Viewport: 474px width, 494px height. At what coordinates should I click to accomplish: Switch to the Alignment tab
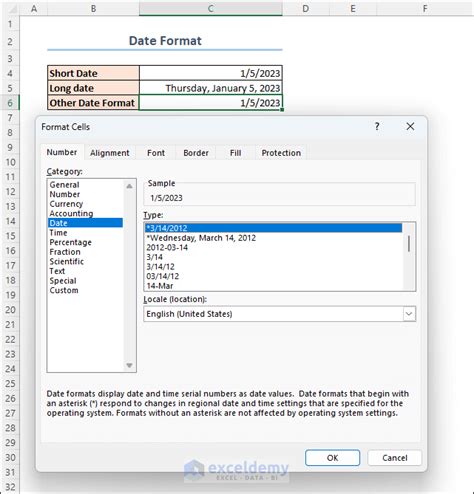tap(109, 153)
